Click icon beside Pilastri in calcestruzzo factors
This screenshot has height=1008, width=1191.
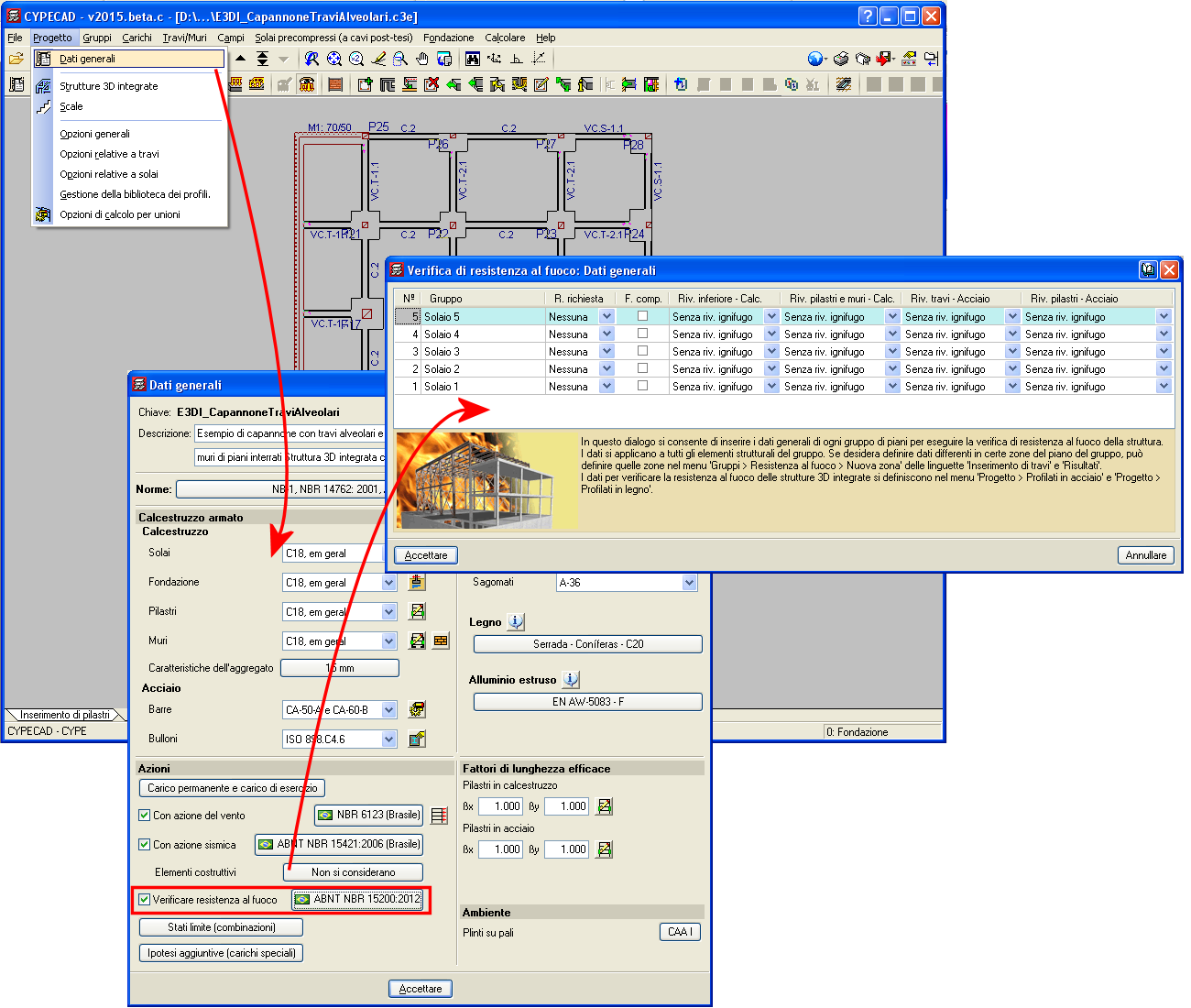click(605, 806)
